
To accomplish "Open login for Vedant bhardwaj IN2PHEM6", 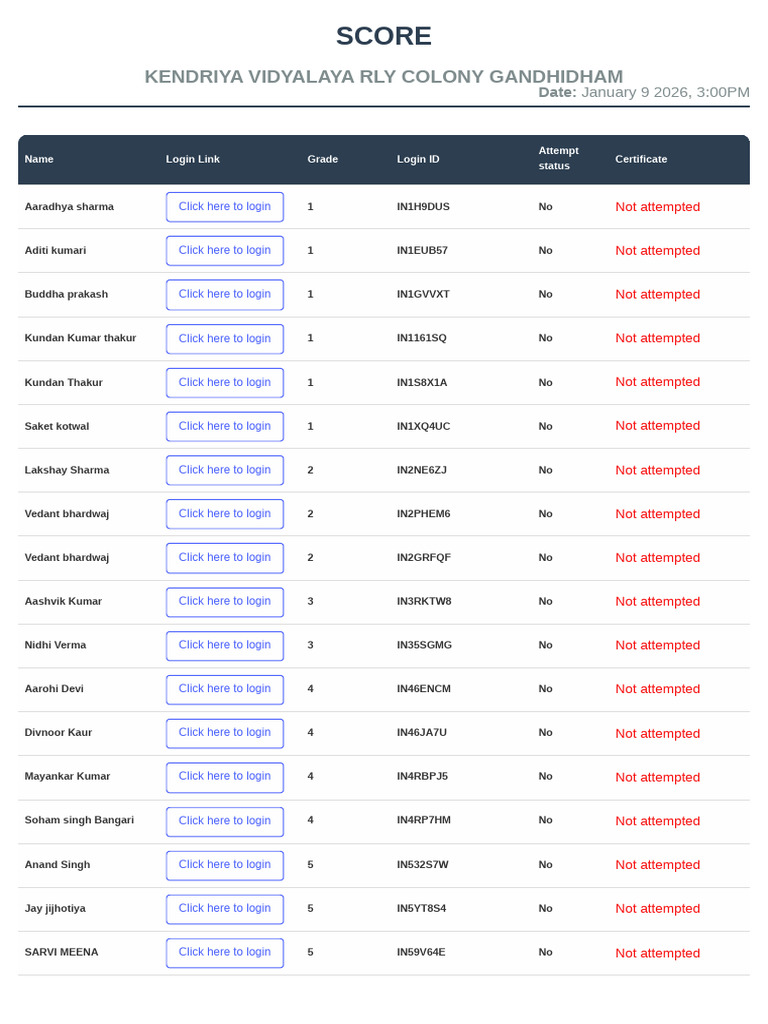I will [x=225, y=513].
